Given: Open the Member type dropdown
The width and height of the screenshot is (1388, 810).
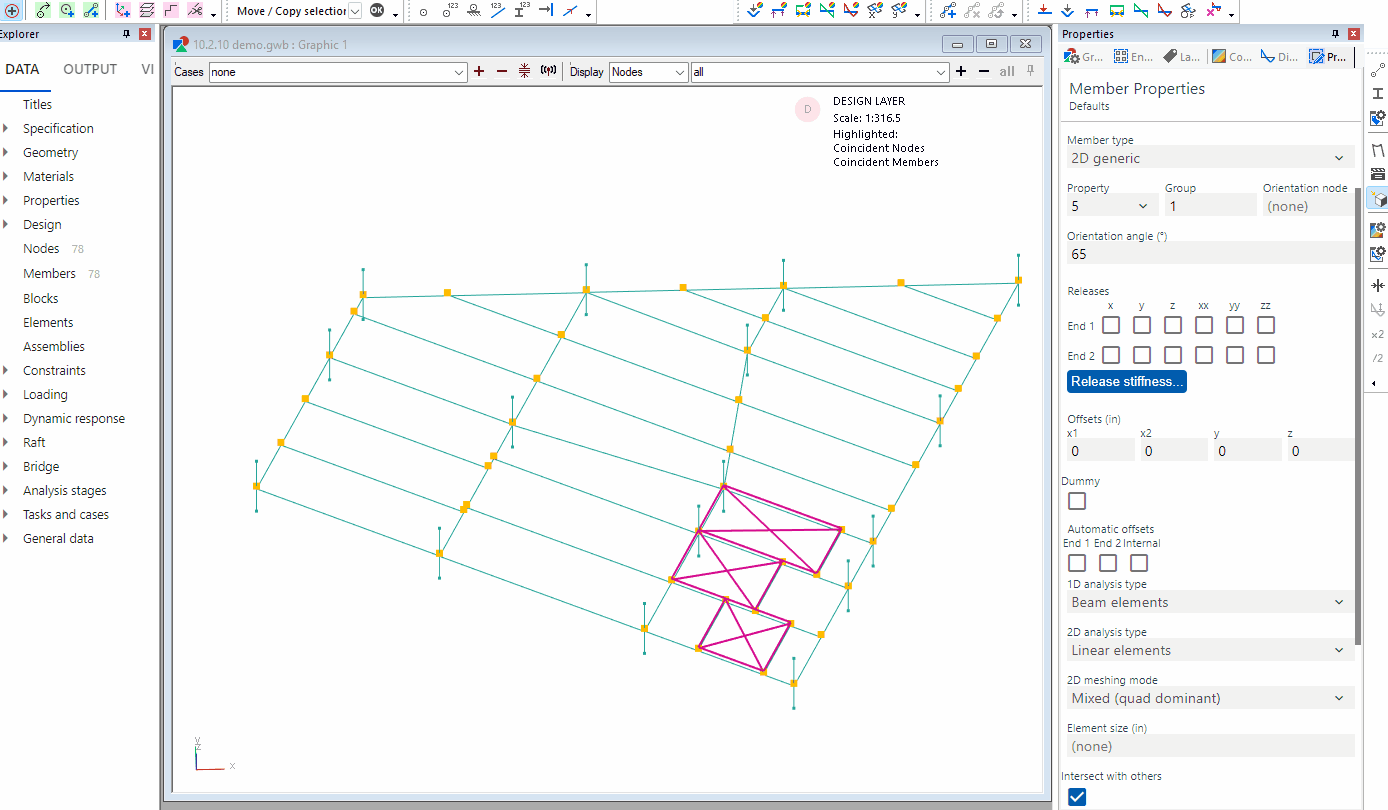Looking at the screenshot, I should [1208, 158].
